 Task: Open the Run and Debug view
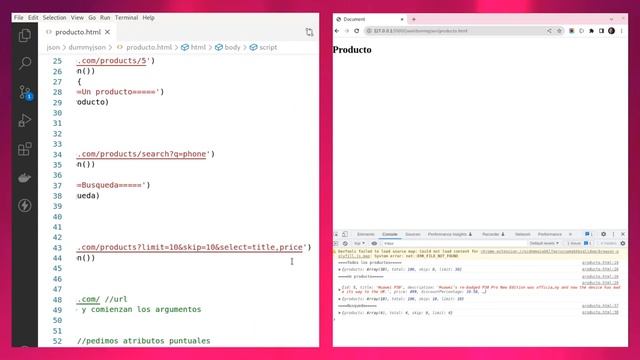pyautogui.click(x=24, y=120)
